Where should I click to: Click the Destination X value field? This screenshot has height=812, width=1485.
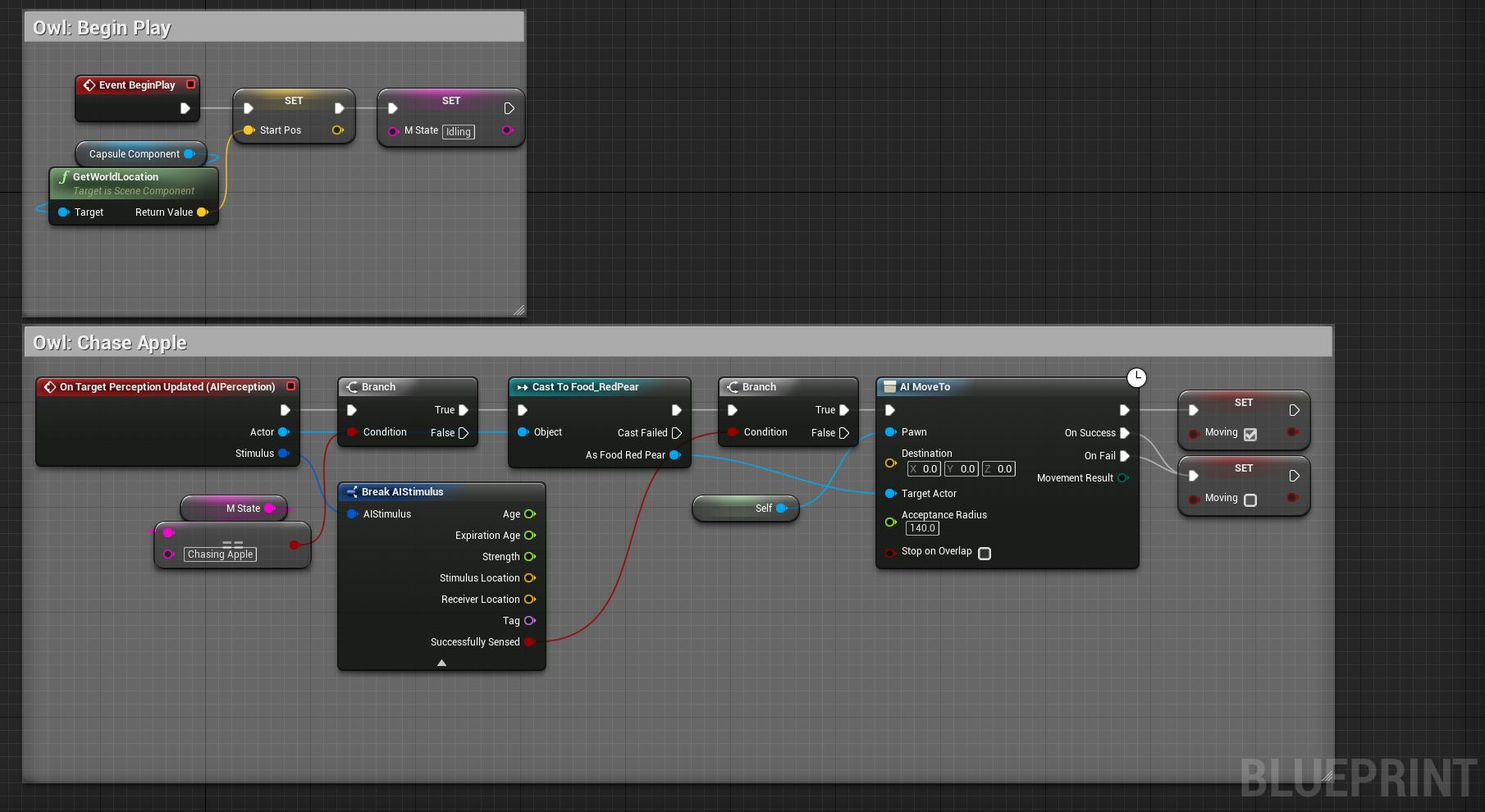pyautogui.click(x=924, y=469)
